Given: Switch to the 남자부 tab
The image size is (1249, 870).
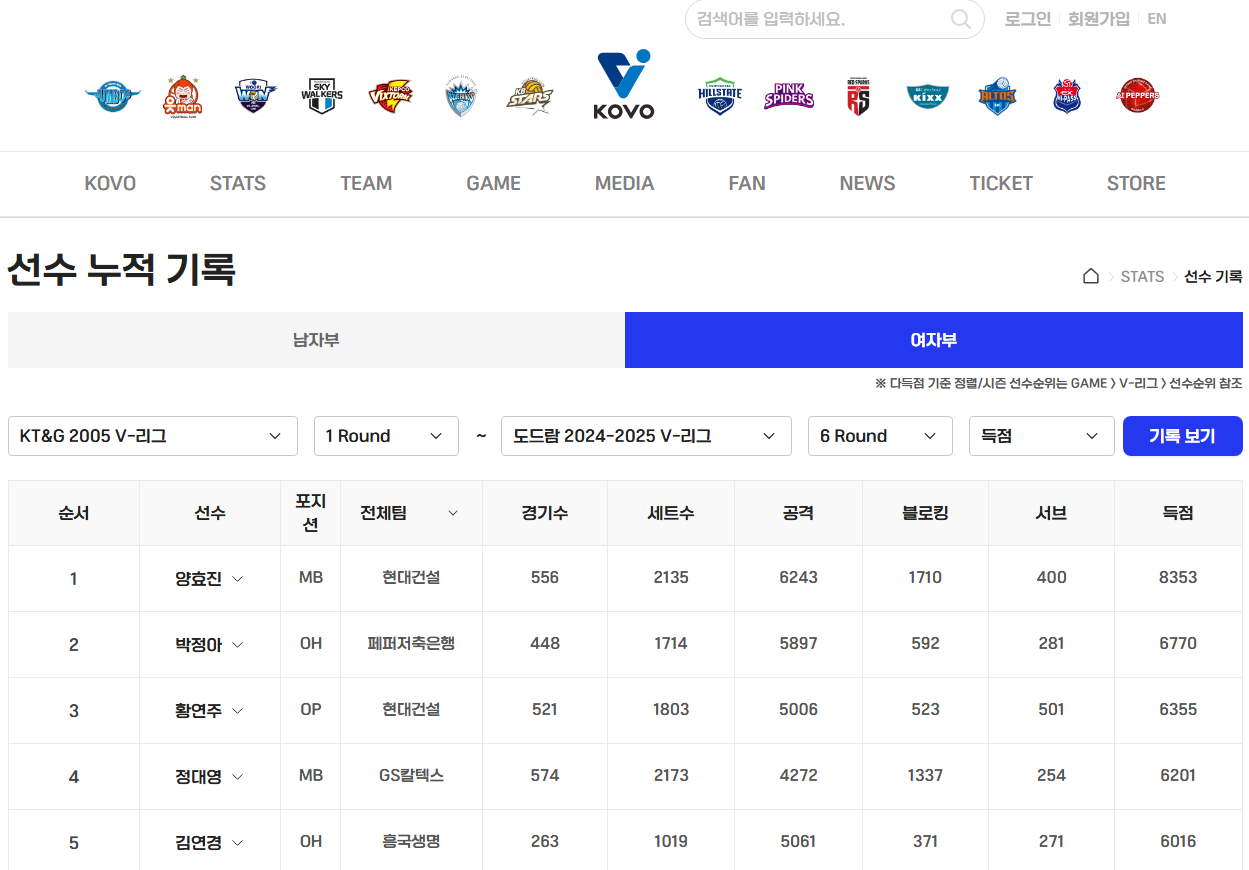Looking at the screenshot, I should [316, 339].
